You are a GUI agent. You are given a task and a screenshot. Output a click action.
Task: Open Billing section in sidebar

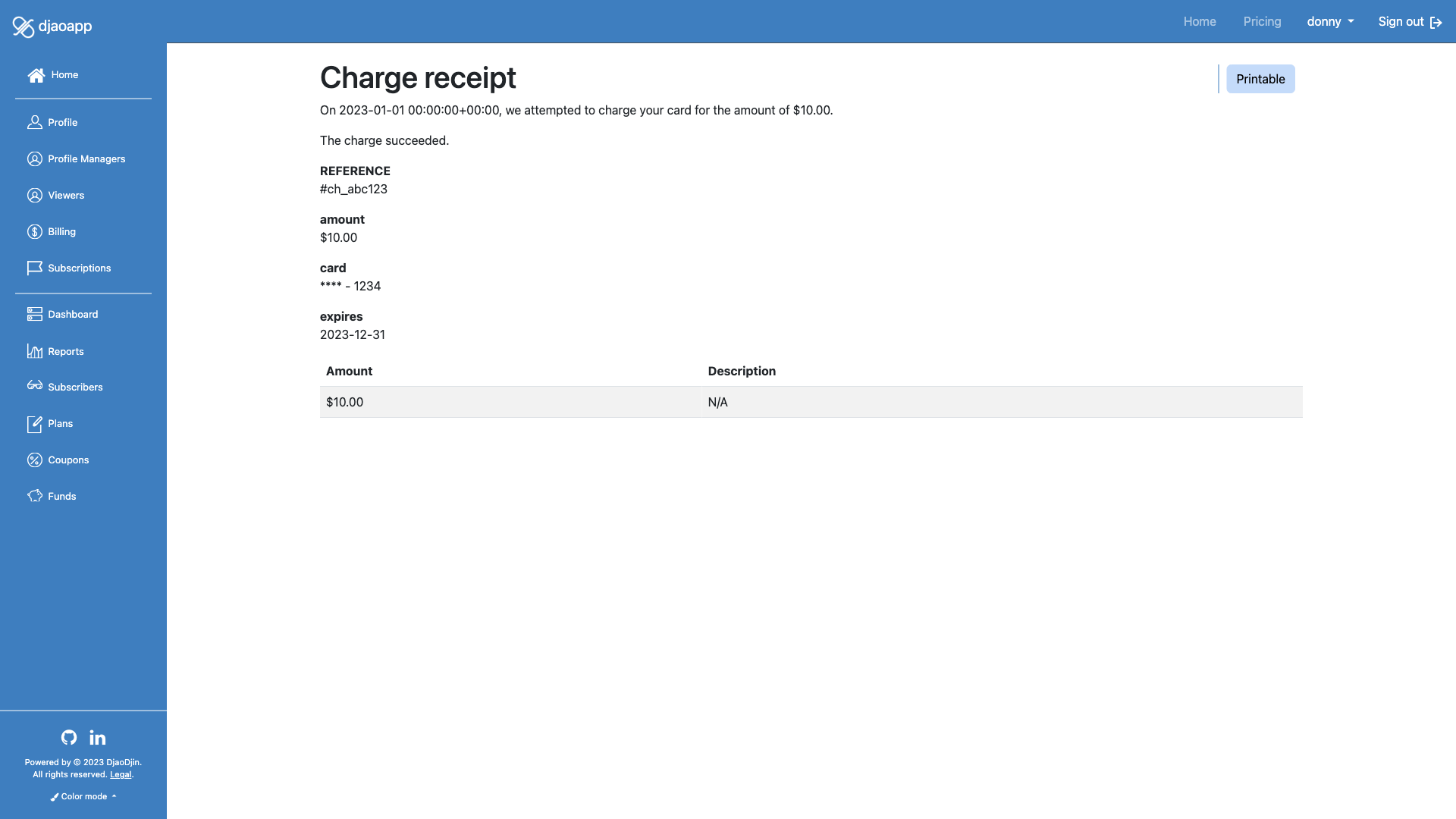[x=61, y=231]
